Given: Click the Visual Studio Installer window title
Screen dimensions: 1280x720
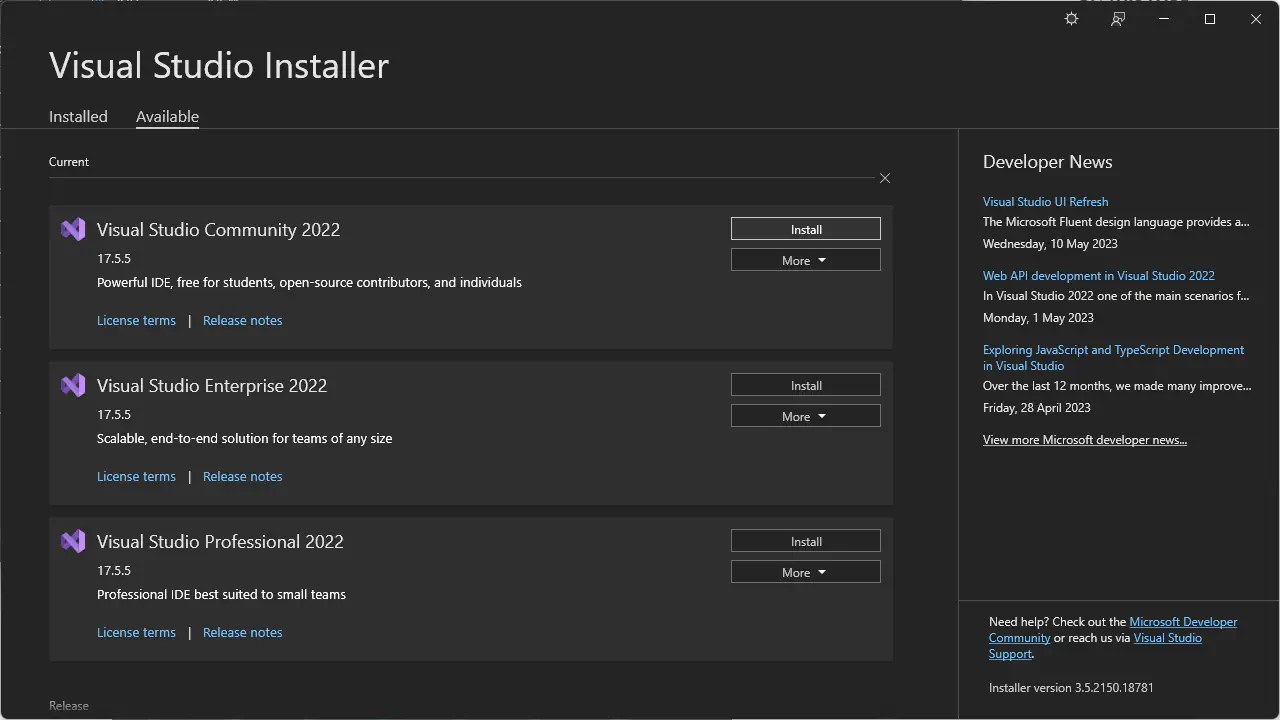Looking at the screenshot, I should point(219,65).
